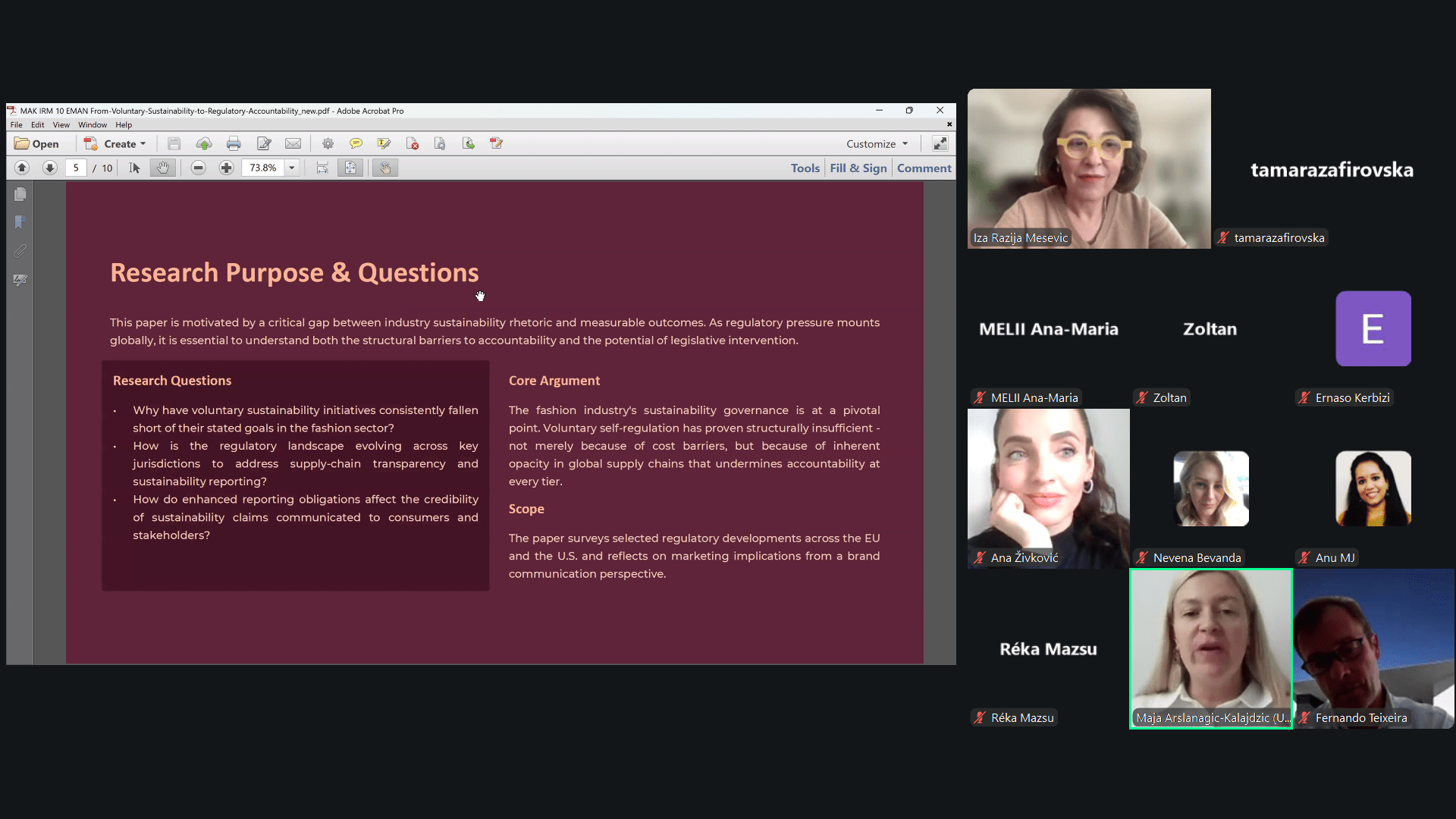Click the Print file icon
Screen dimensions: 1456x819
[x=234, y=143]
